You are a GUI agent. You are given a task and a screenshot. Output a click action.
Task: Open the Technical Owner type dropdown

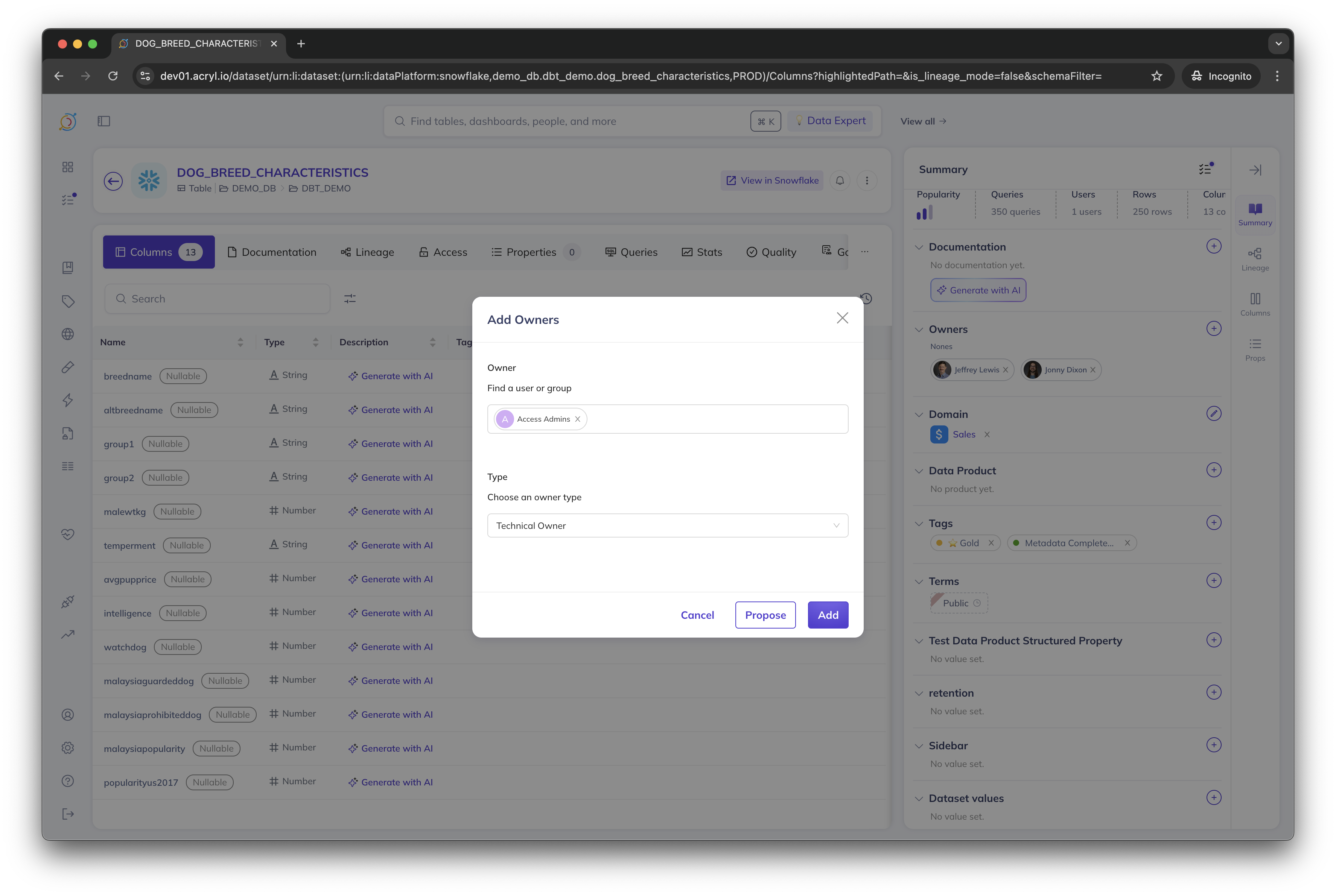pos(667,526)
